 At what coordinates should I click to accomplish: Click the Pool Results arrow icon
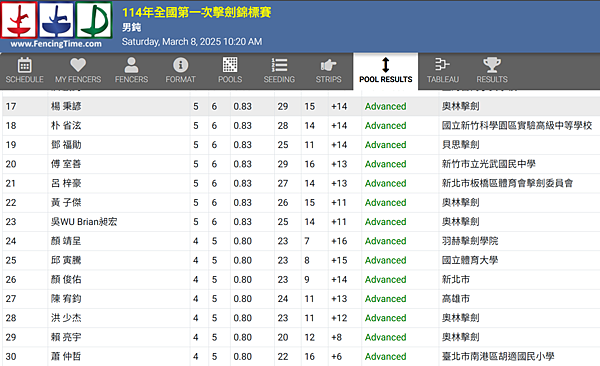click(386, 65)
